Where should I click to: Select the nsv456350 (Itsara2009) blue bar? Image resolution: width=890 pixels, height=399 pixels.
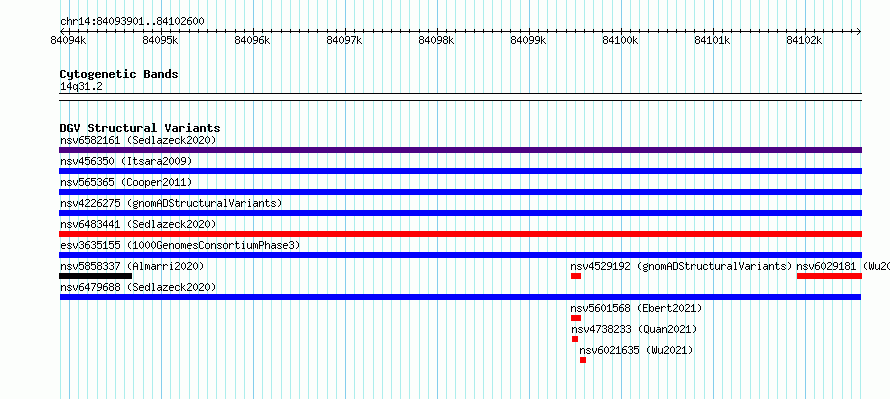(x=460, y=171)
